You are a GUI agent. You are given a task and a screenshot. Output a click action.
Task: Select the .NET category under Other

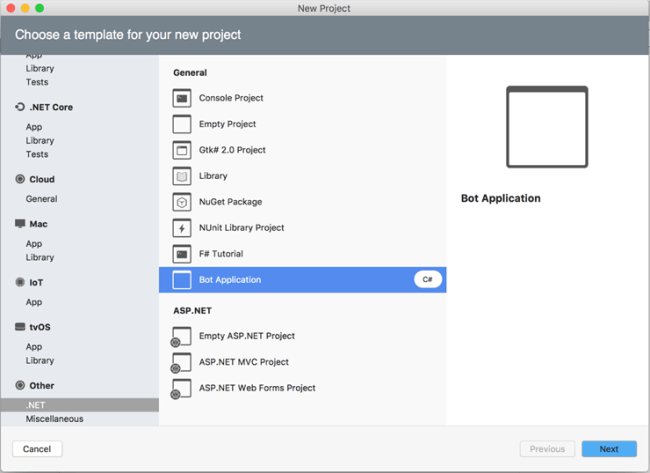80,405
